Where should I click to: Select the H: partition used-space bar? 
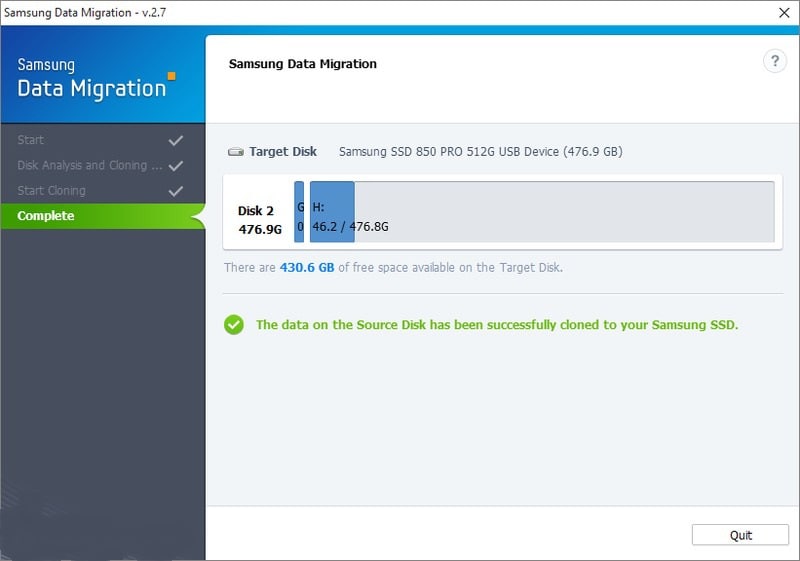click(332, 212)
